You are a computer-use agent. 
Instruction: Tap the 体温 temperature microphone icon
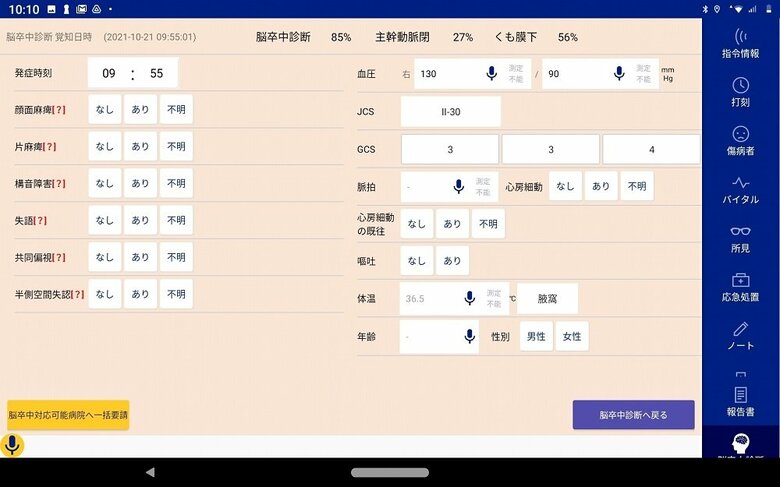470,298
